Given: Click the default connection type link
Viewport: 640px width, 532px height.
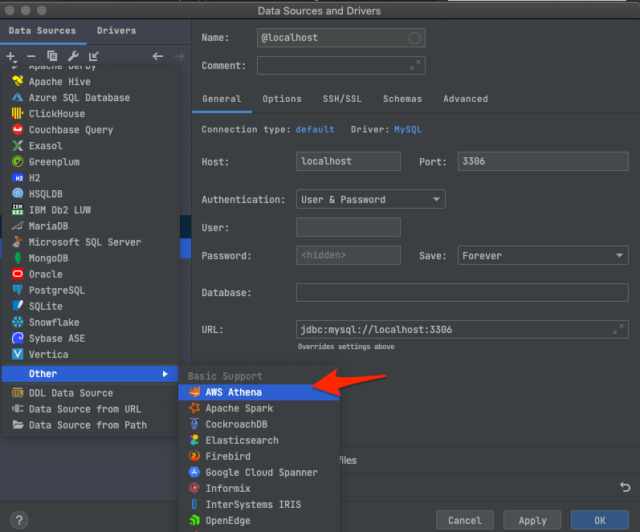Looking at the screenshot, I should [315, 129].
